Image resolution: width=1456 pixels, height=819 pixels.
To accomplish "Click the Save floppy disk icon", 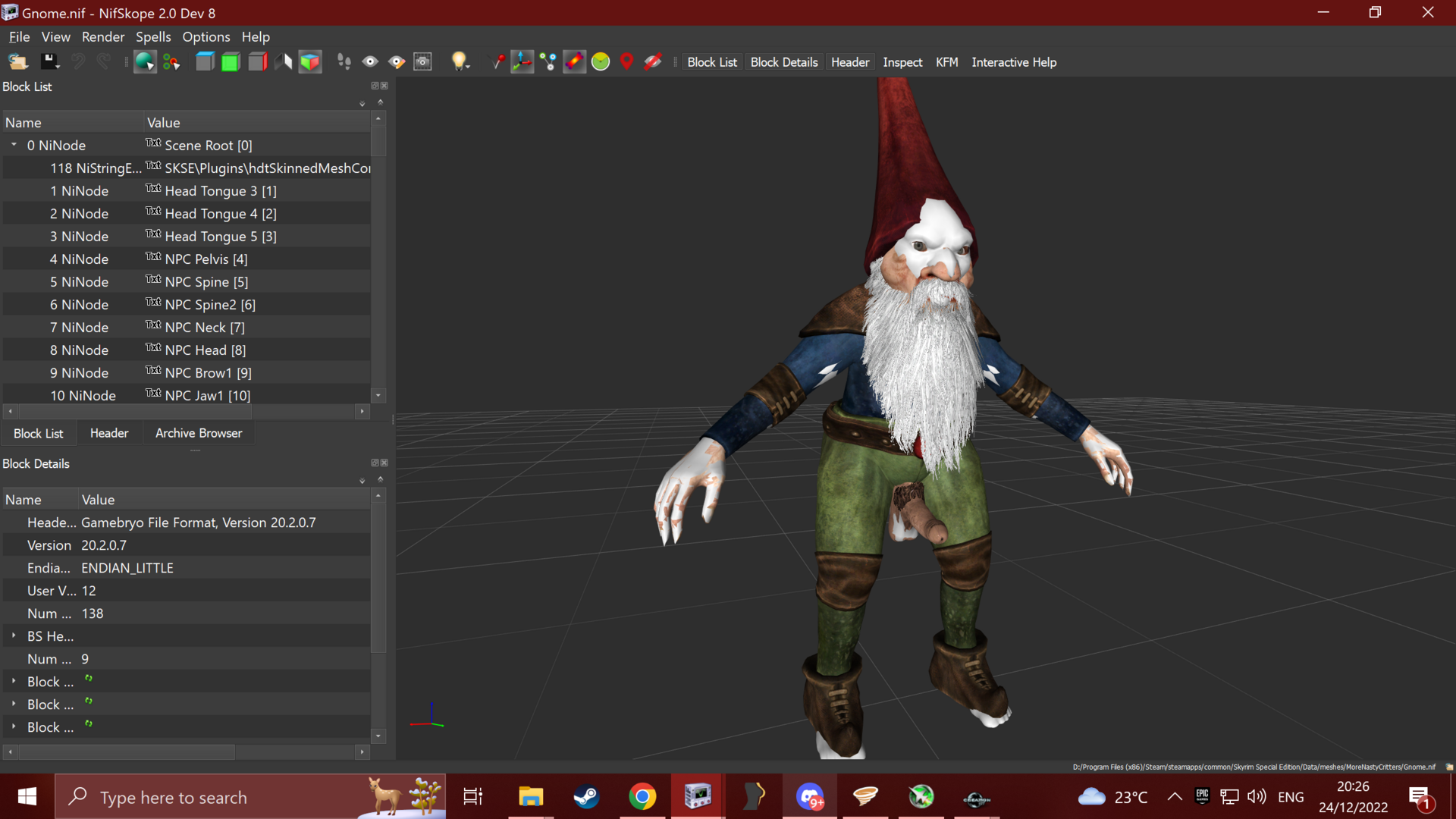I will point(50,62).
